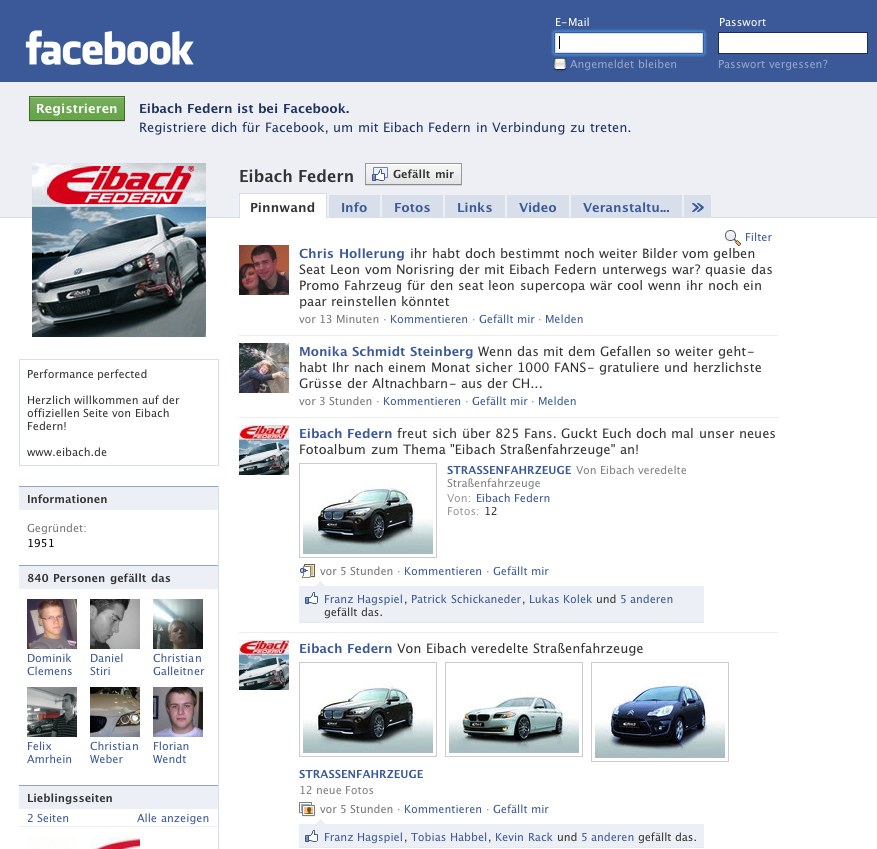Click Kommentieren under Monika Schmidt Steinberg's post
Screen dimensions: 877x849
point(422,401)
